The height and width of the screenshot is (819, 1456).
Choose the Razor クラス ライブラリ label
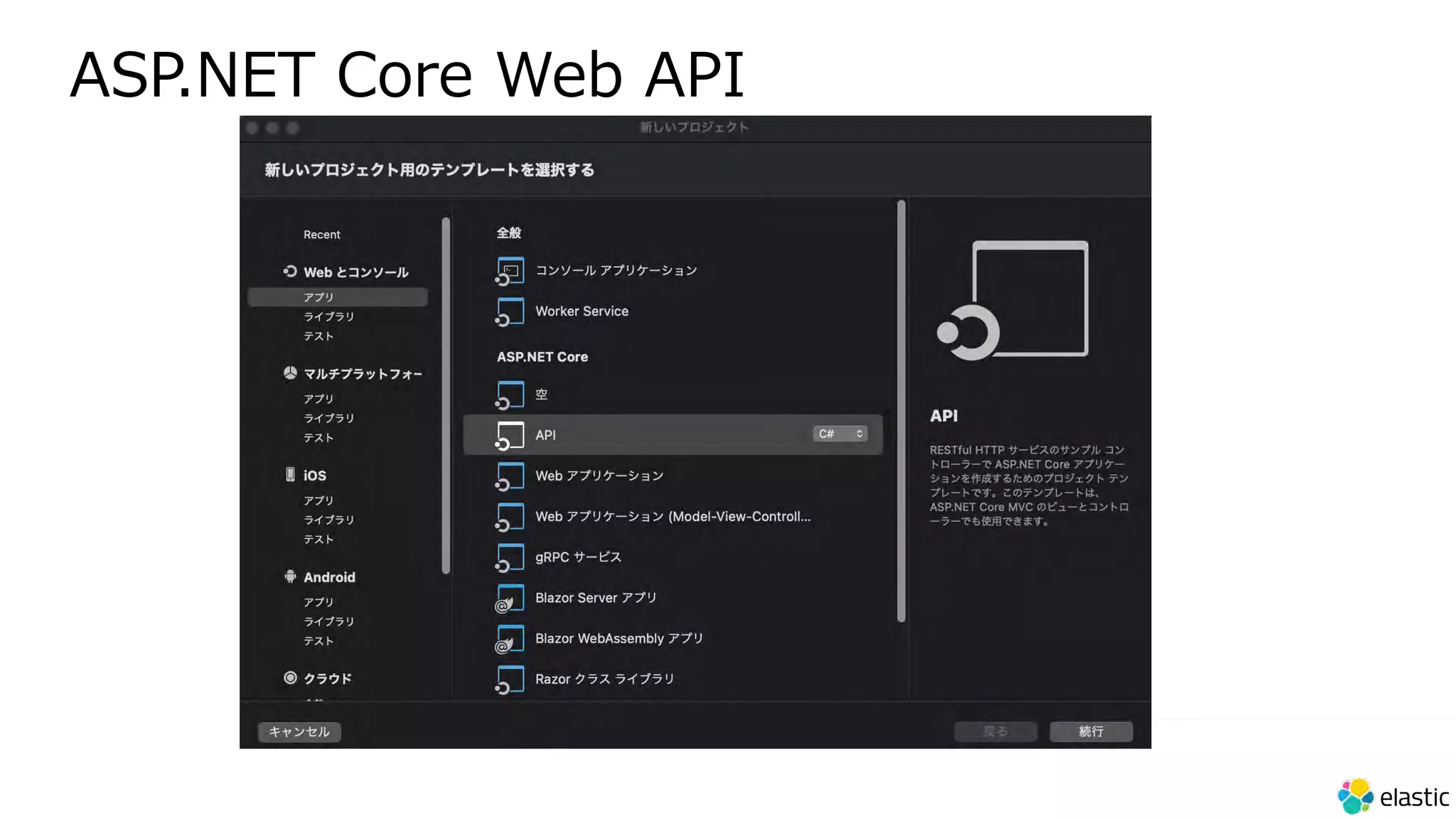(x=604, y=679)
